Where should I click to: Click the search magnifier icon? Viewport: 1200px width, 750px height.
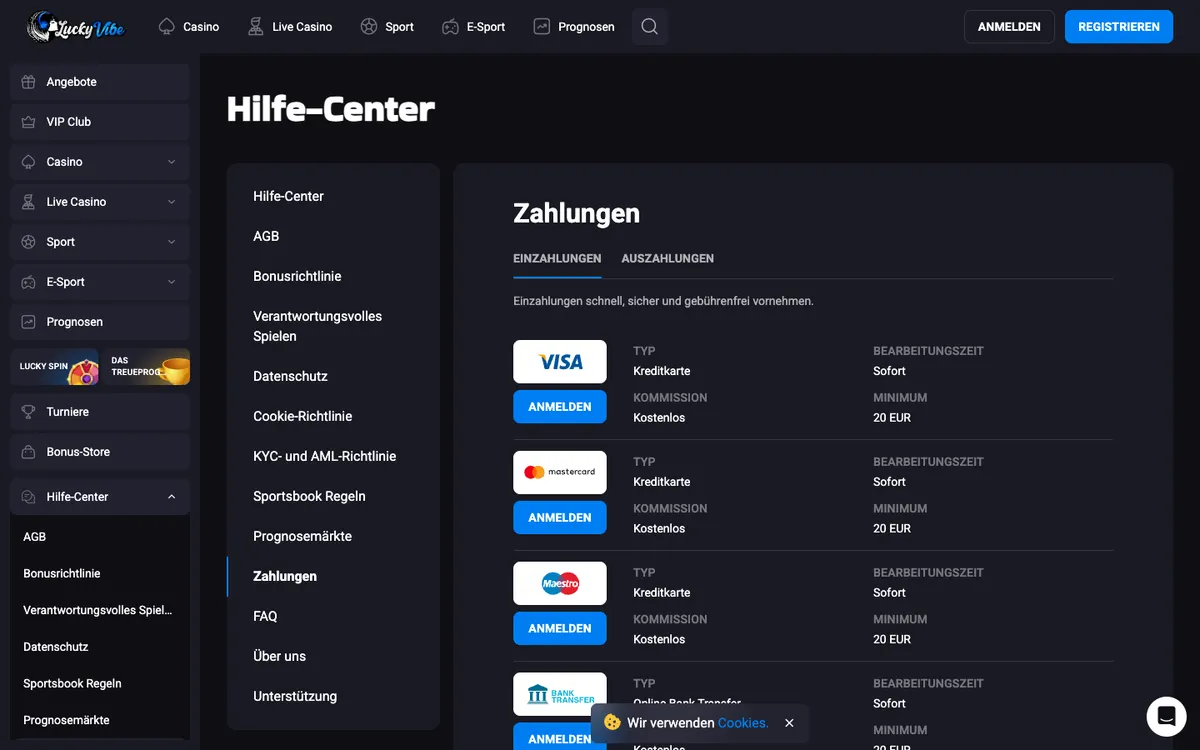pos(650,27)
